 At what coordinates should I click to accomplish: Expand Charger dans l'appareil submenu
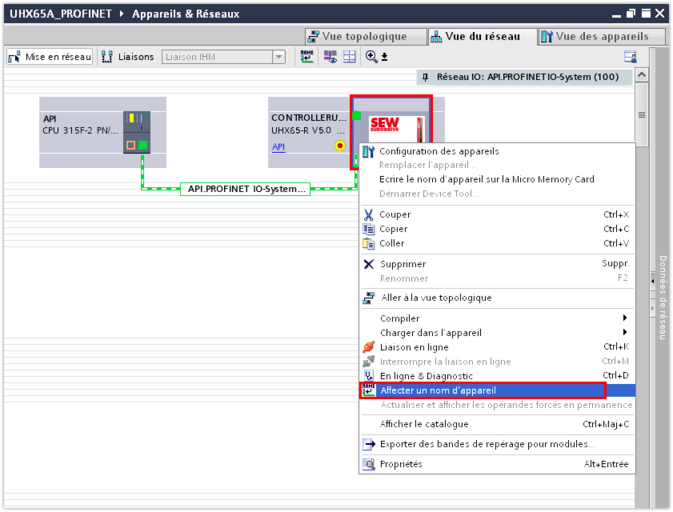[625, 332]
